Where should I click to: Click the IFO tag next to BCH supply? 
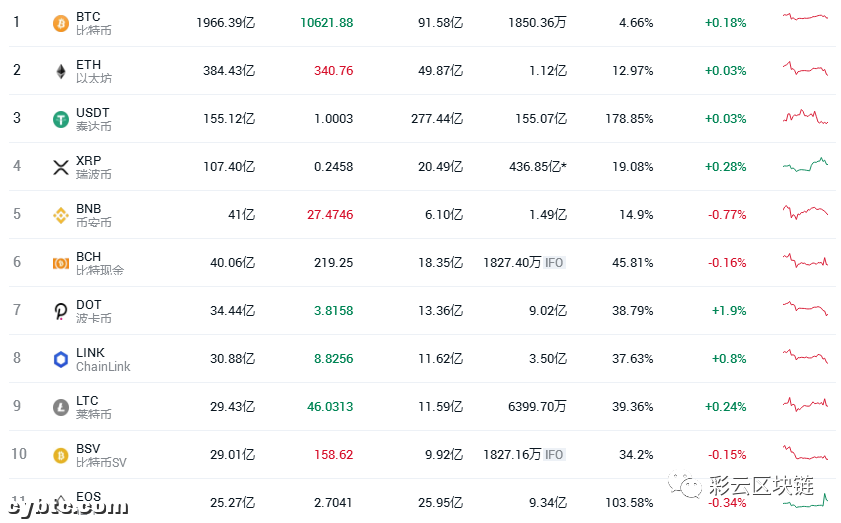click(x=554, y=263)
